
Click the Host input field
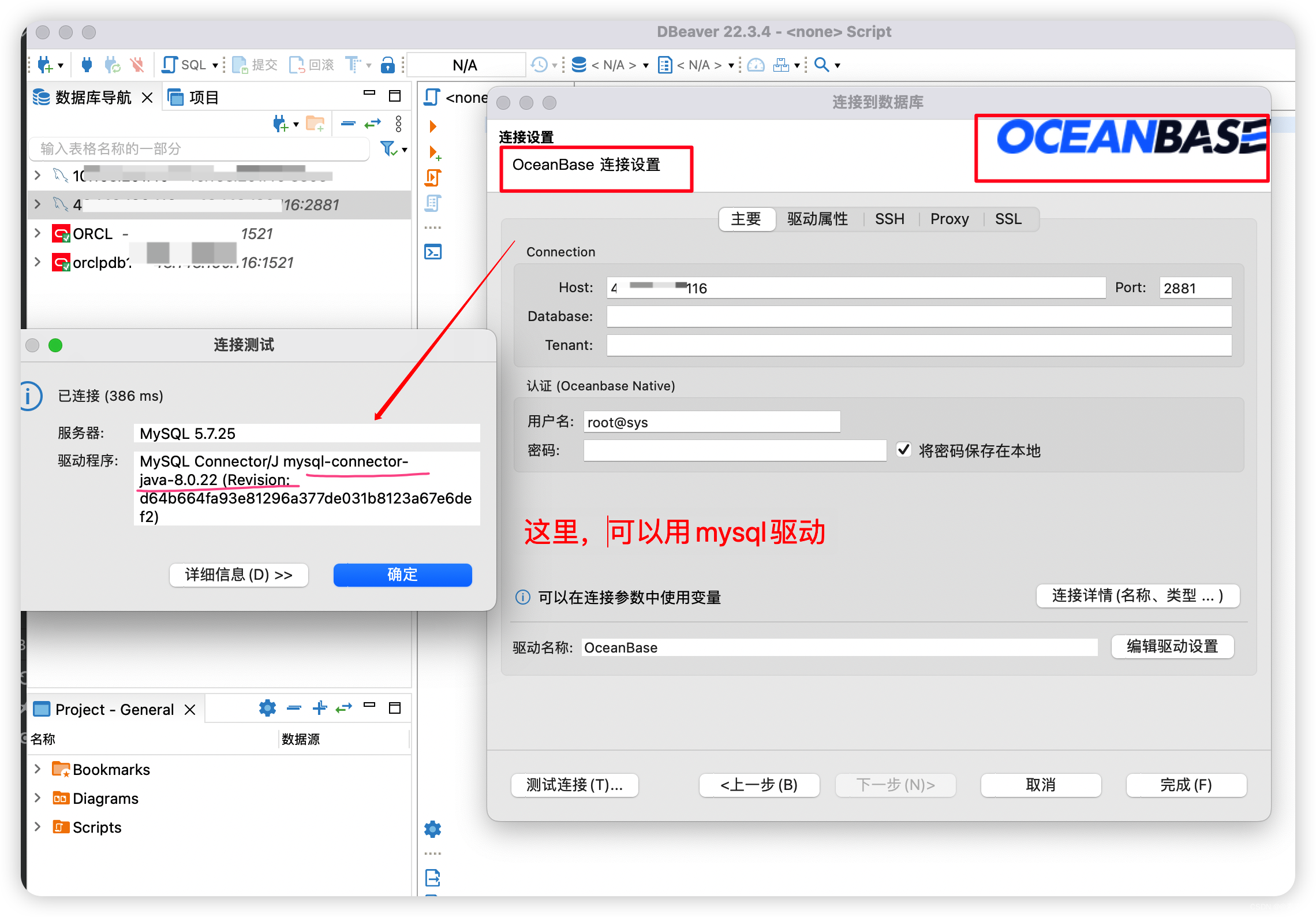point(856,288)
